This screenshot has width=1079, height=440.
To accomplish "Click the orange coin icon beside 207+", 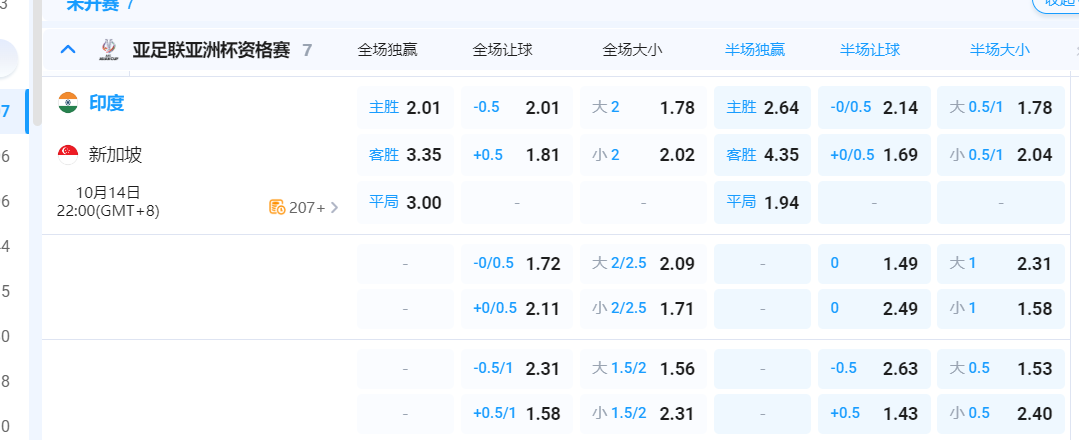I will 277,207.
